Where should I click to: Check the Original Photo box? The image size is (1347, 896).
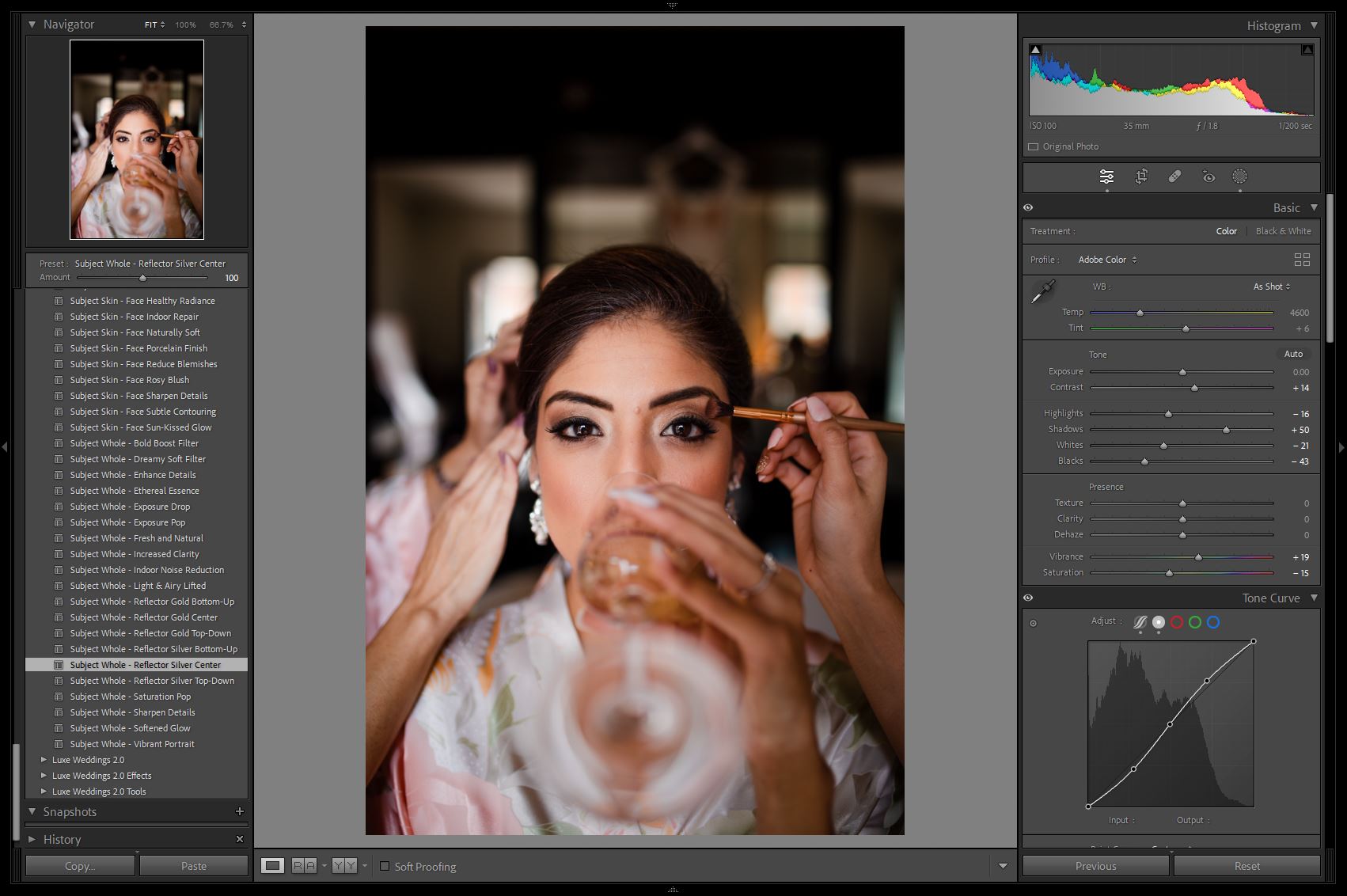pyautogui.click(x=1033, y=146)
